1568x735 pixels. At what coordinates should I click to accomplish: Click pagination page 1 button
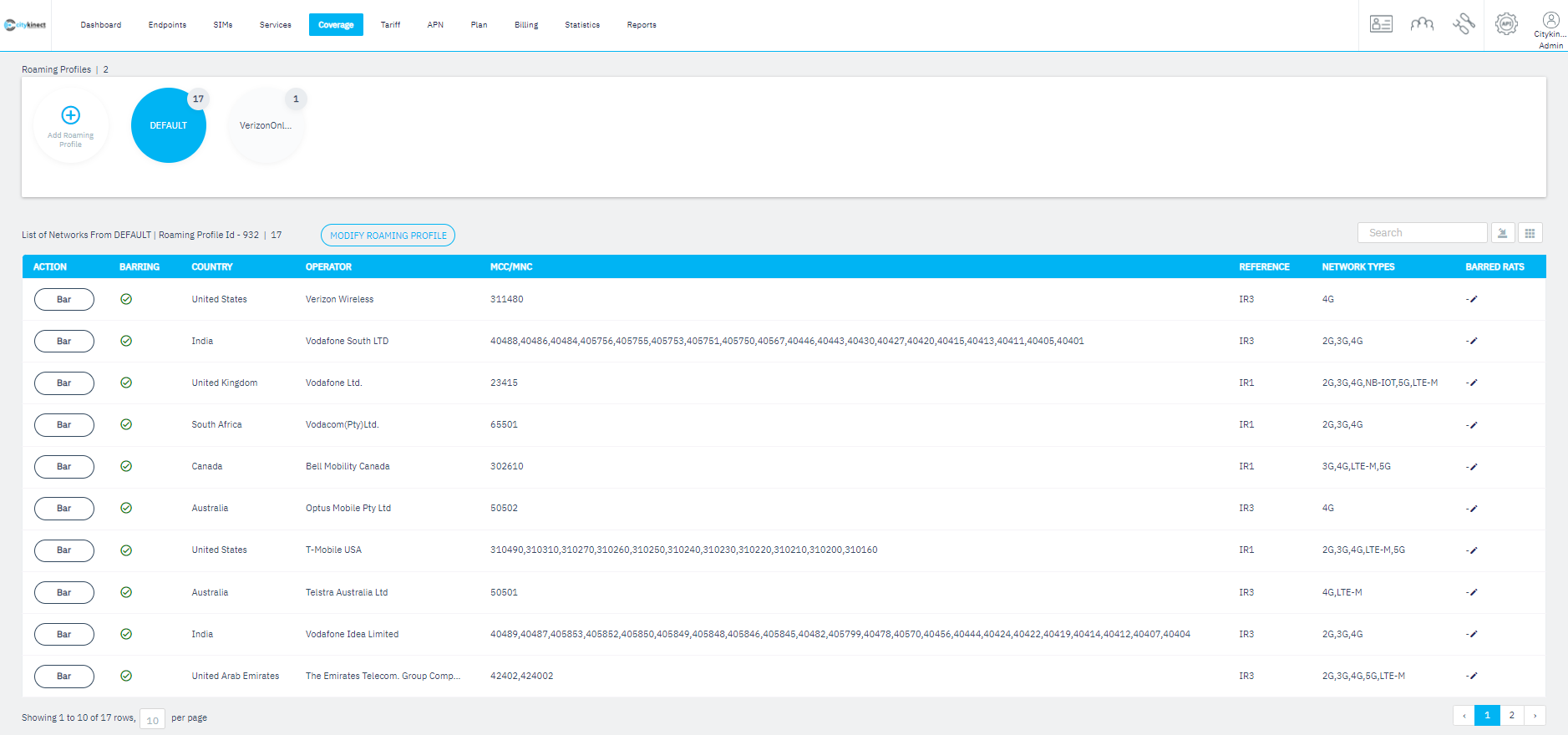[x=1487, y=716]
